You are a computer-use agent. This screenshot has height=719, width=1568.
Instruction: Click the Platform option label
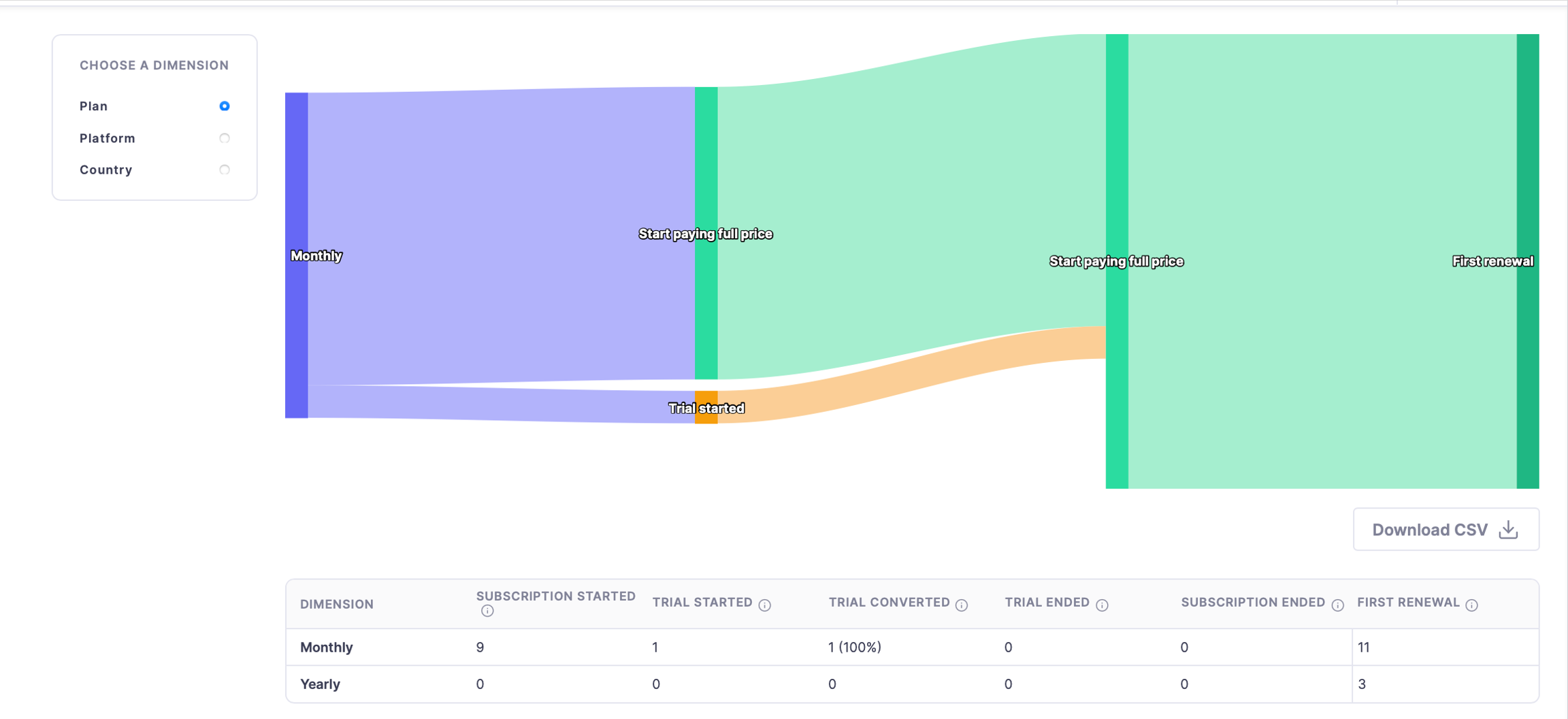[x=108, y=138]
